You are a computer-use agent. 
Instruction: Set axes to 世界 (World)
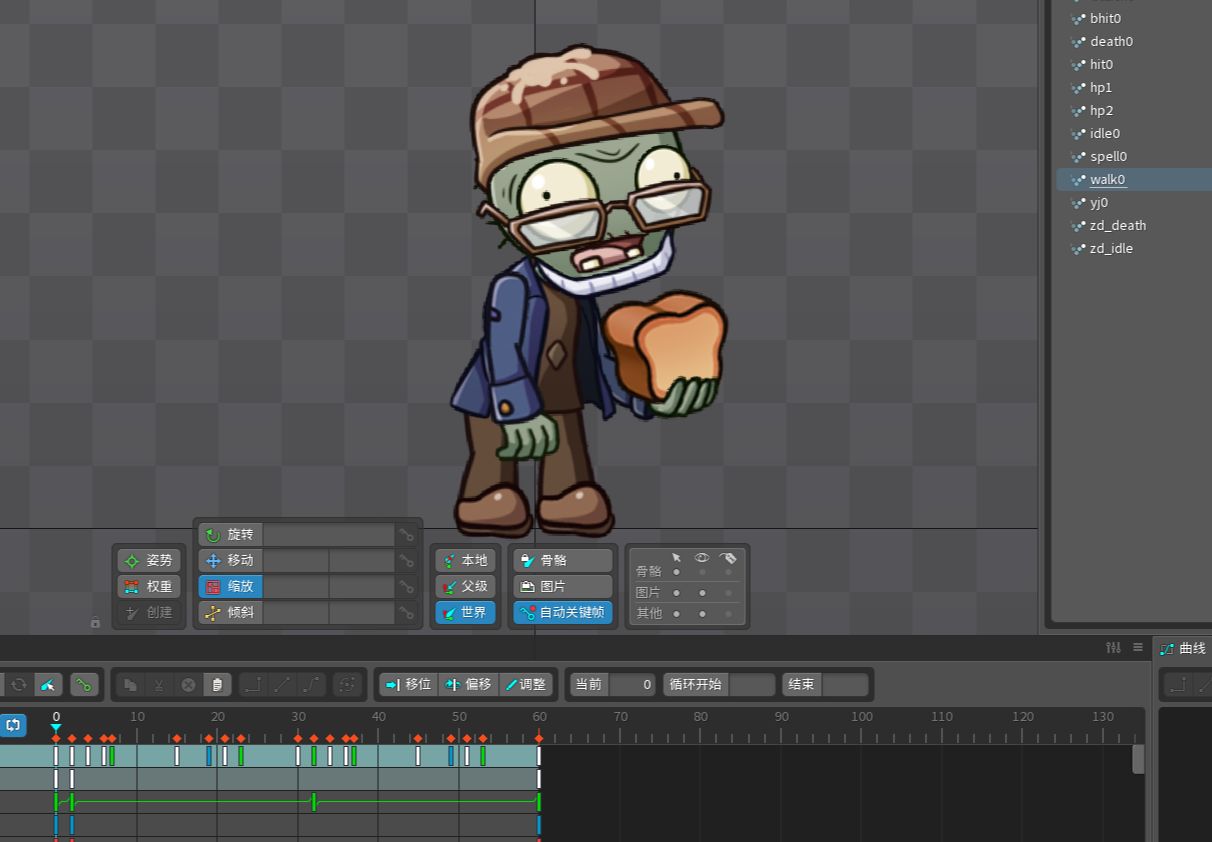(x=465, y=613)
